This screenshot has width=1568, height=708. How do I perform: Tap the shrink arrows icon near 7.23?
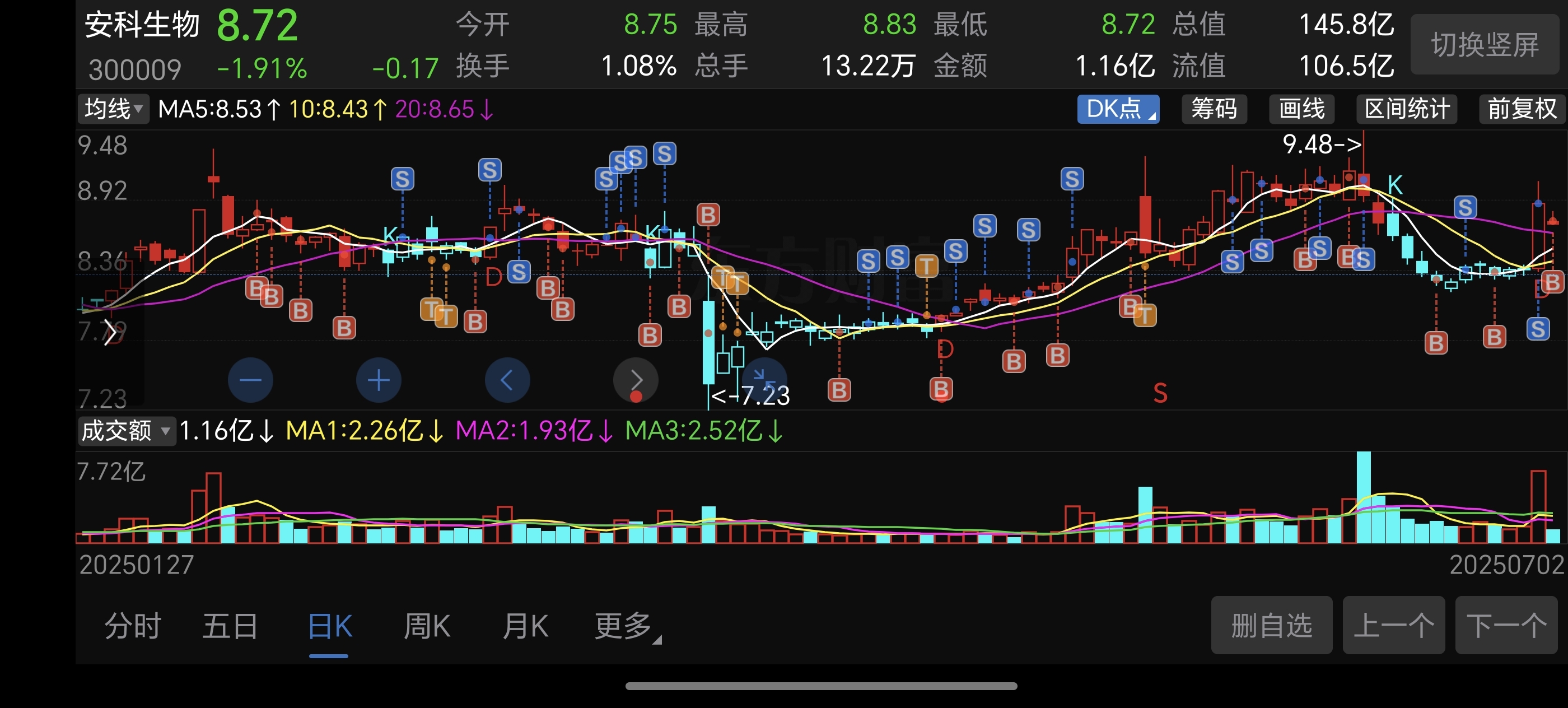click(x=764, y=380)
